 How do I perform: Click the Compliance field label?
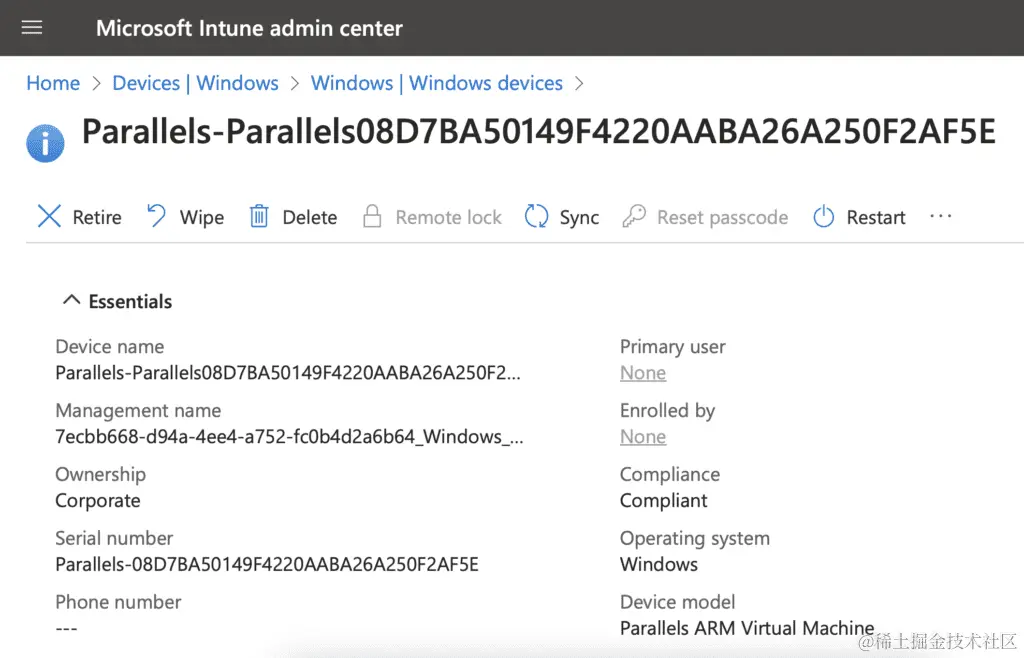(670, 475)
